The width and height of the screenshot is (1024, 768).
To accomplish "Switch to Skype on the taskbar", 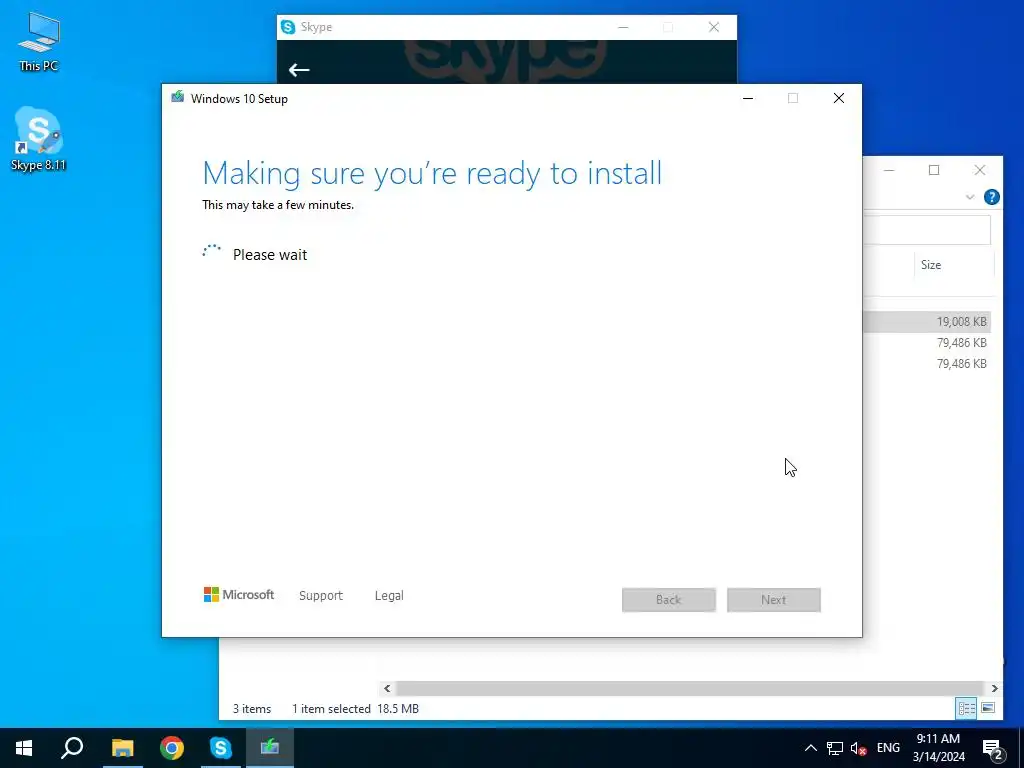I will point(221,748).
